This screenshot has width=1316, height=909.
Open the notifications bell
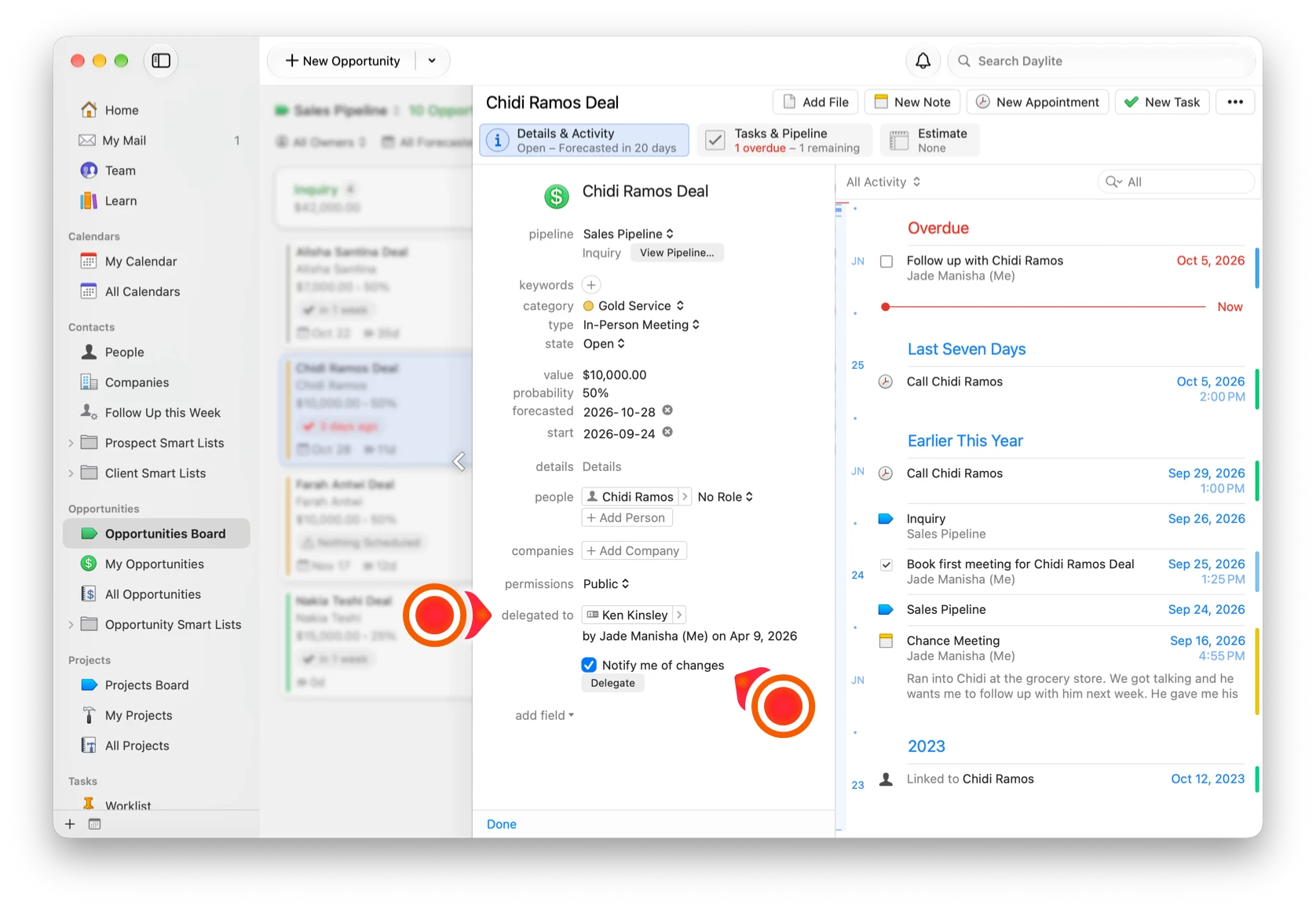923,60
